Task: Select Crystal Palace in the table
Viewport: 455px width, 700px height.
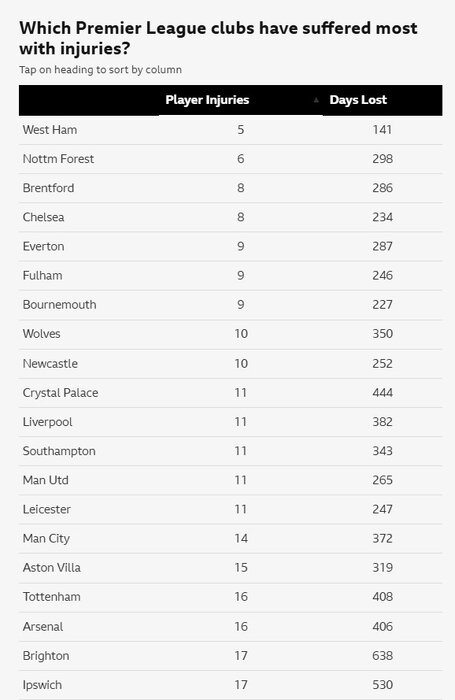Action: coord(60,393)
